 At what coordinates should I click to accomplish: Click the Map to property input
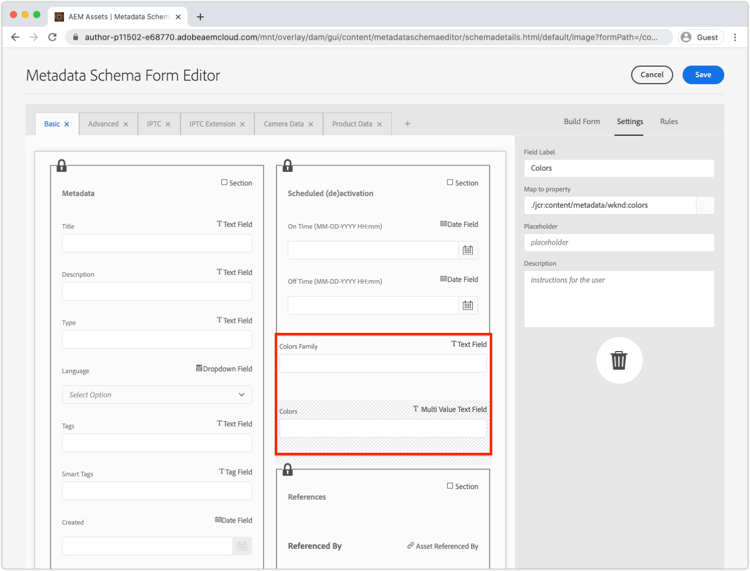610,205
